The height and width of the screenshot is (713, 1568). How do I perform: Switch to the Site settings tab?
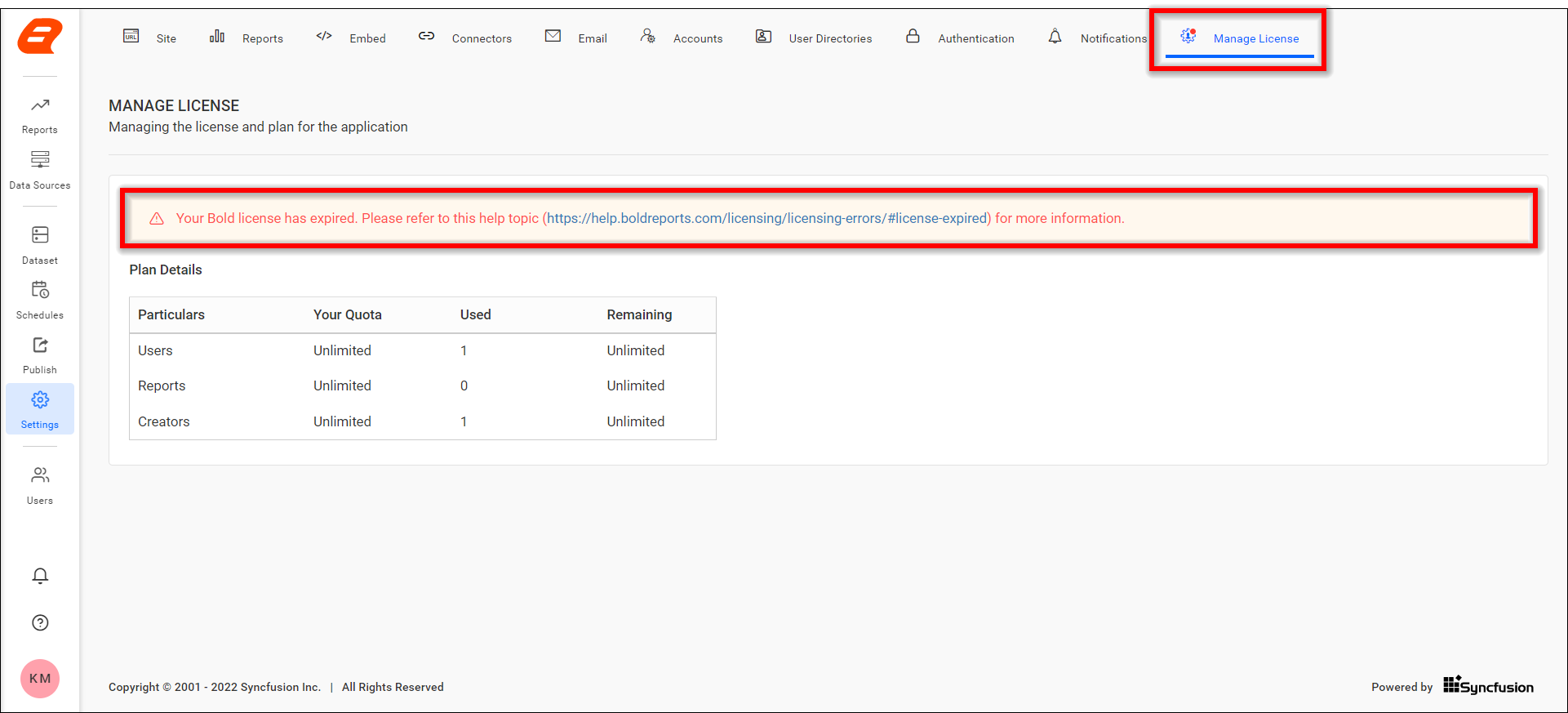(x=167, y=38)
